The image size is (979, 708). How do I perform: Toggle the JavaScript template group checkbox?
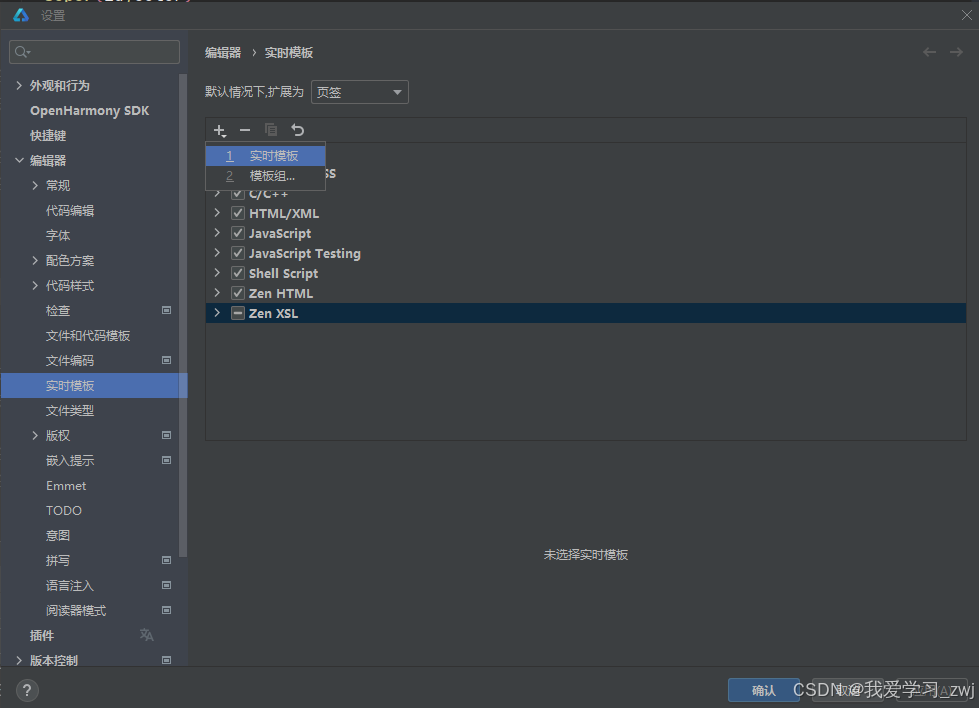[238, 233]
